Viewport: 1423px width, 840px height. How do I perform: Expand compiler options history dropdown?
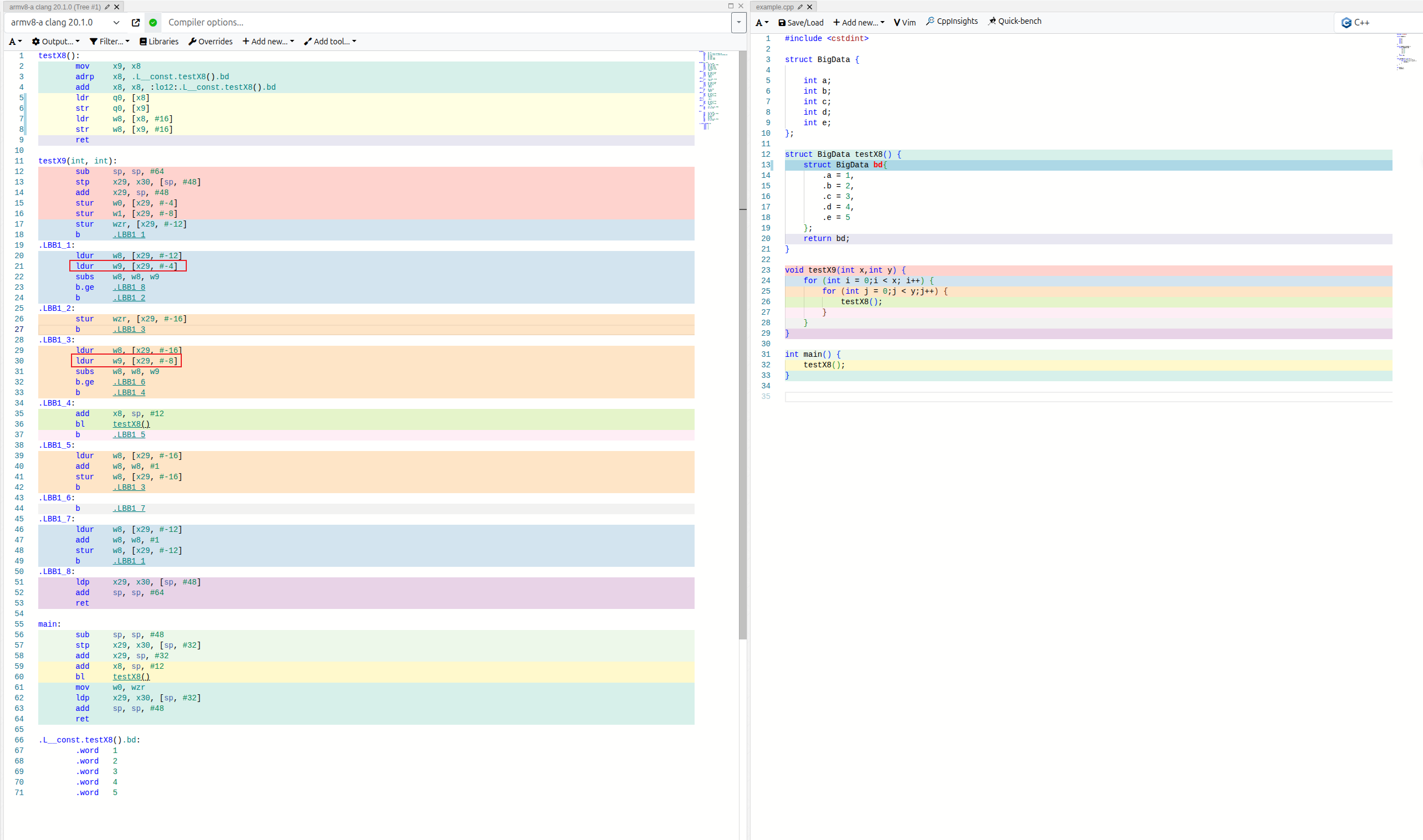(738, 23)
